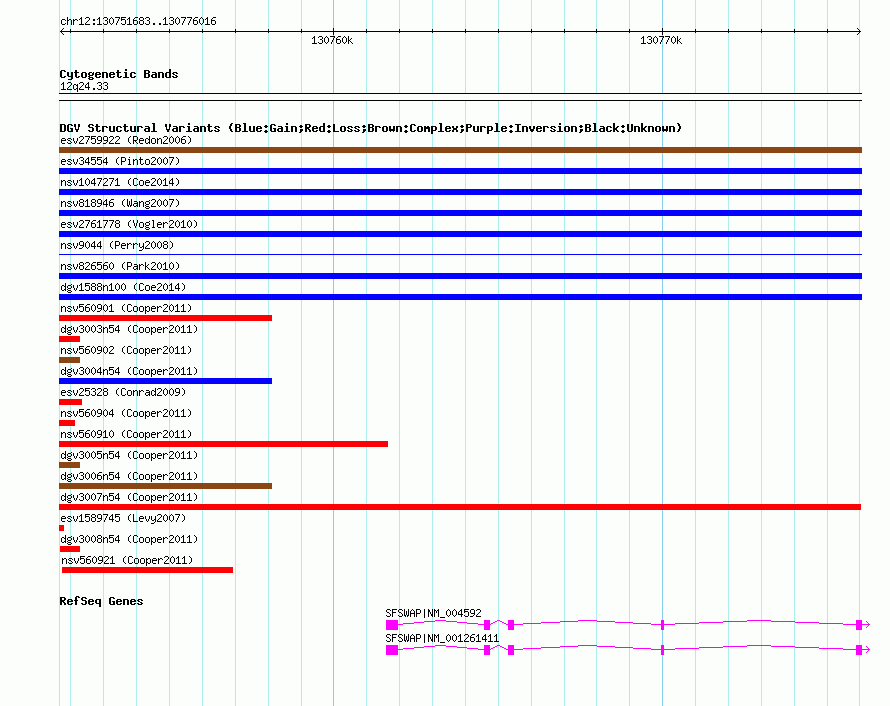Viewport: 890px width, 706px height.
Task: Select the blue nsv818946 gain bar
Action: click(460, 213)
